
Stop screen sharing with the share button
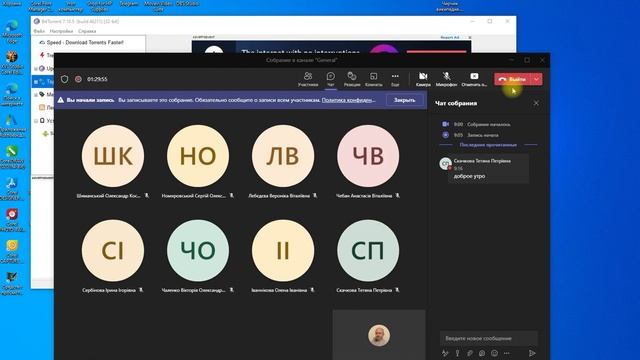[474, 79]
